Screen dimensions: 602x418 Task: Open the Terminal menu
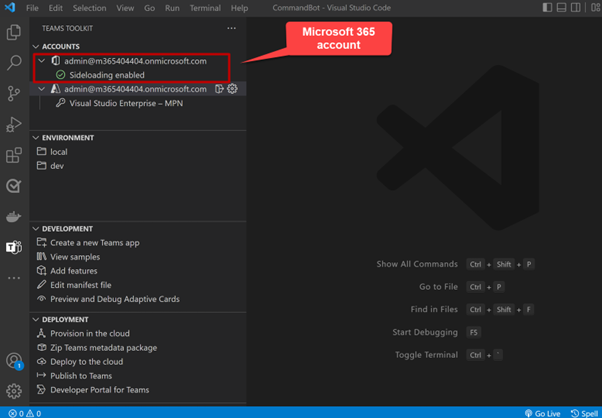pos(205,8)
